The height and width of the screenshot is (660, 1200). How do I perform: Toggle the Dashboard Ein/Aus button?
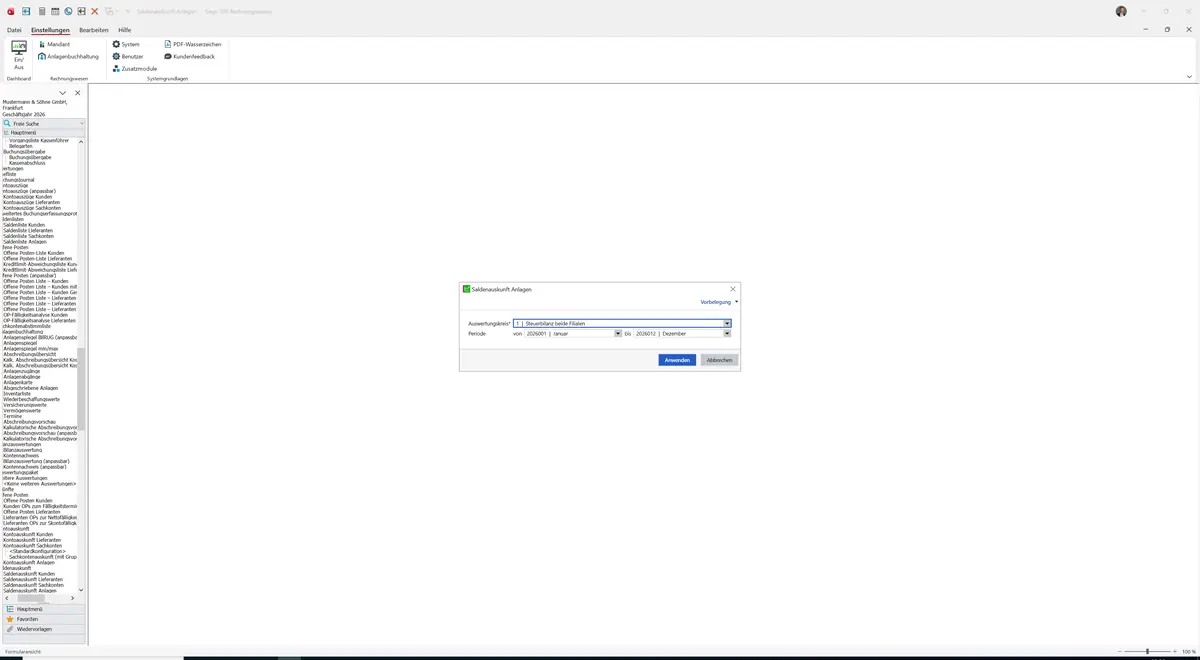coord(19,55)
